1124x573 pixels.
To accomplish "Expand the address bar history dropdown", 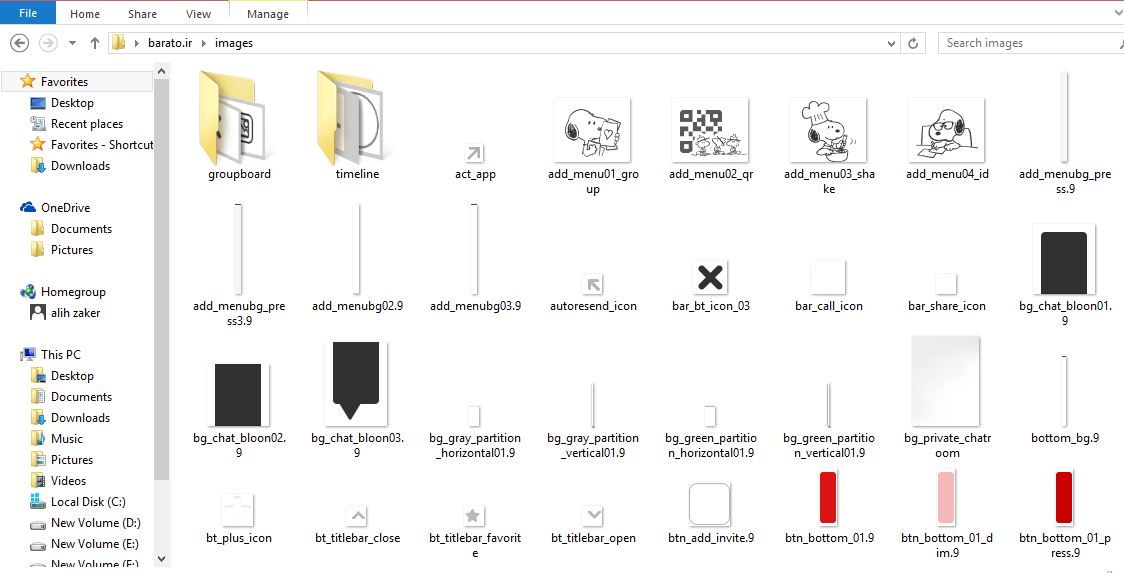I will pos(892,43).
